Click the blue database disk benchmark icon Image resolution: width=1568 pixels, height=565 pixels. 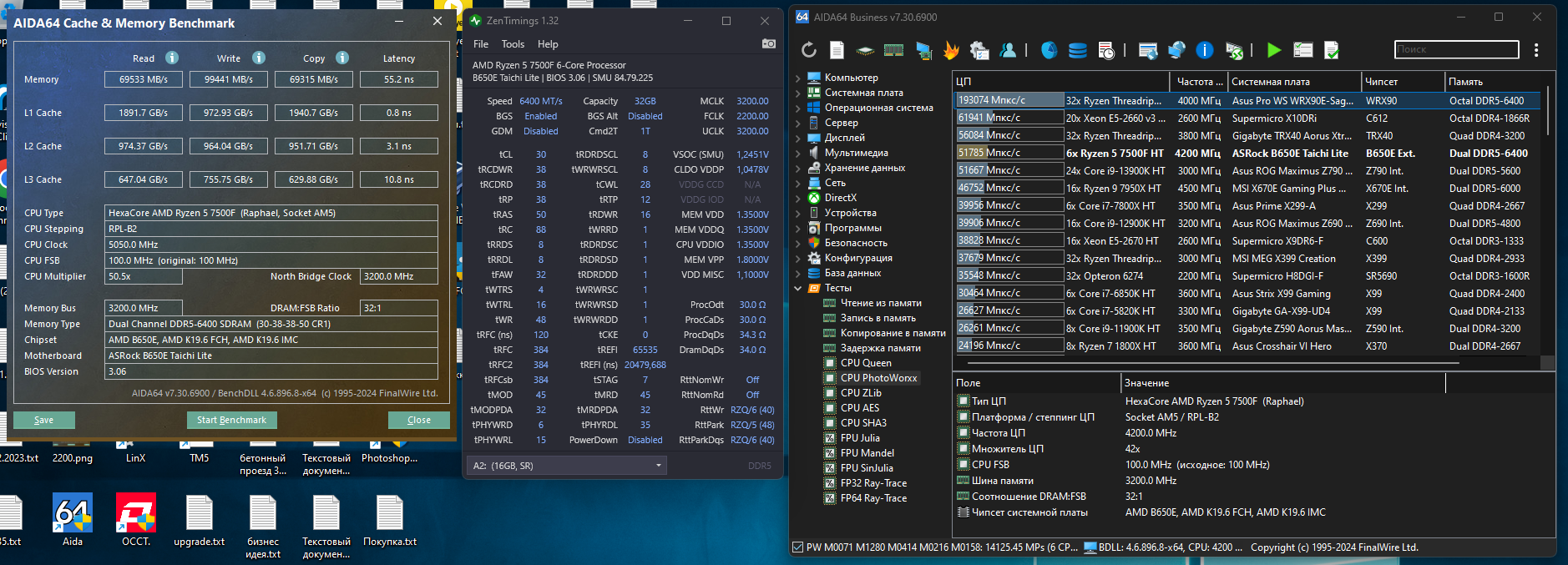coord(1077,50)
